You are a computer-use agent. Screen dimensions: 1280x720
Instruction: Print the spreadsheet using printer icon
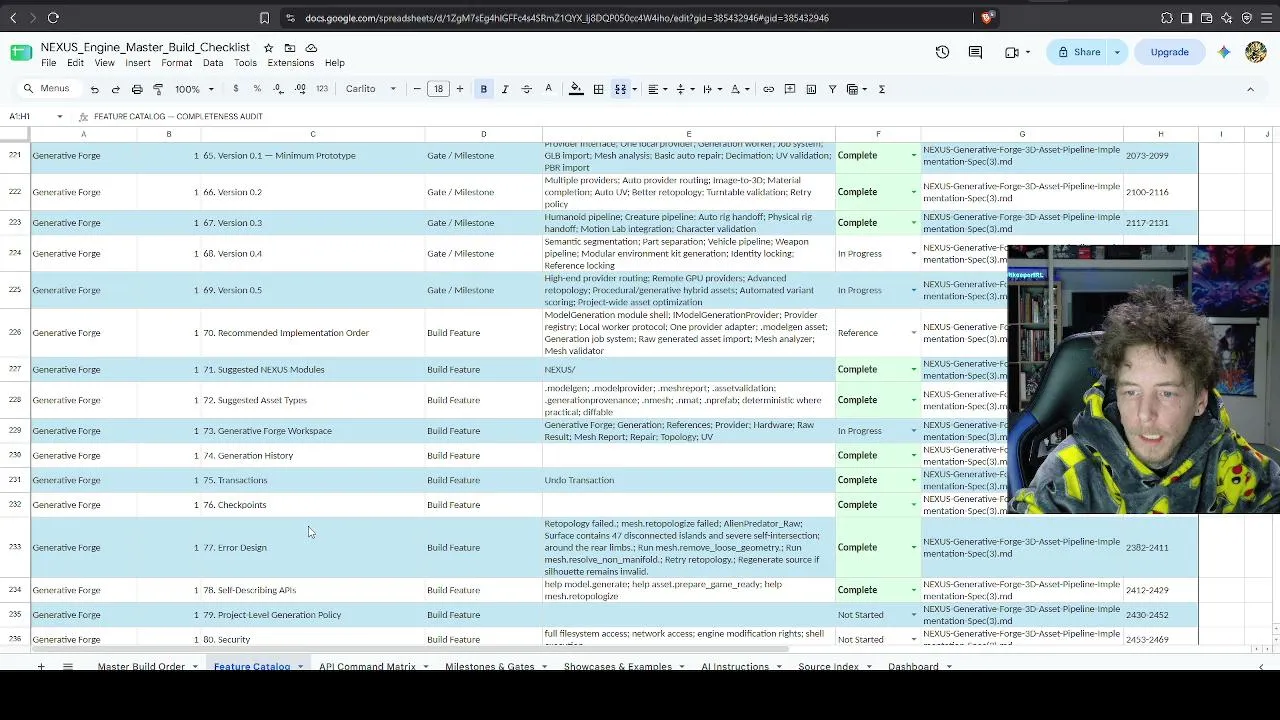coord(137,89)
